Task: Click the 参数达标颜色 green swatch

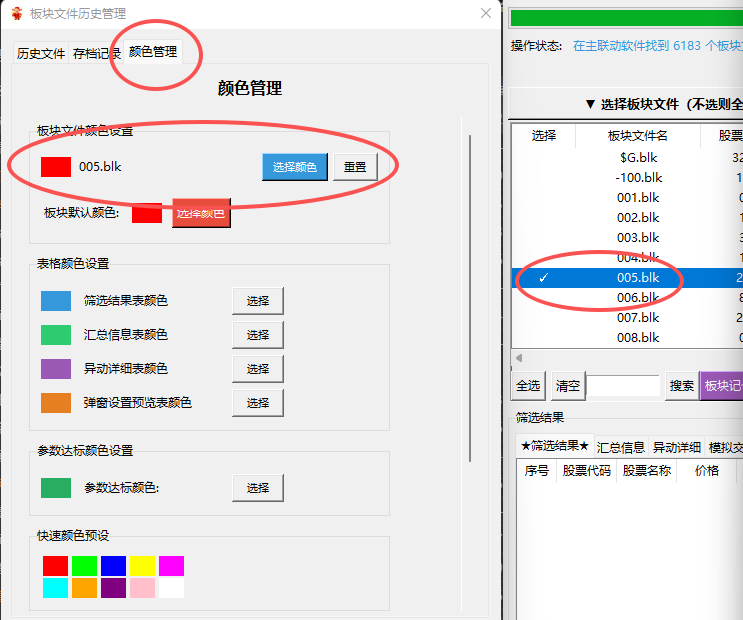Action: click(56, 488)
